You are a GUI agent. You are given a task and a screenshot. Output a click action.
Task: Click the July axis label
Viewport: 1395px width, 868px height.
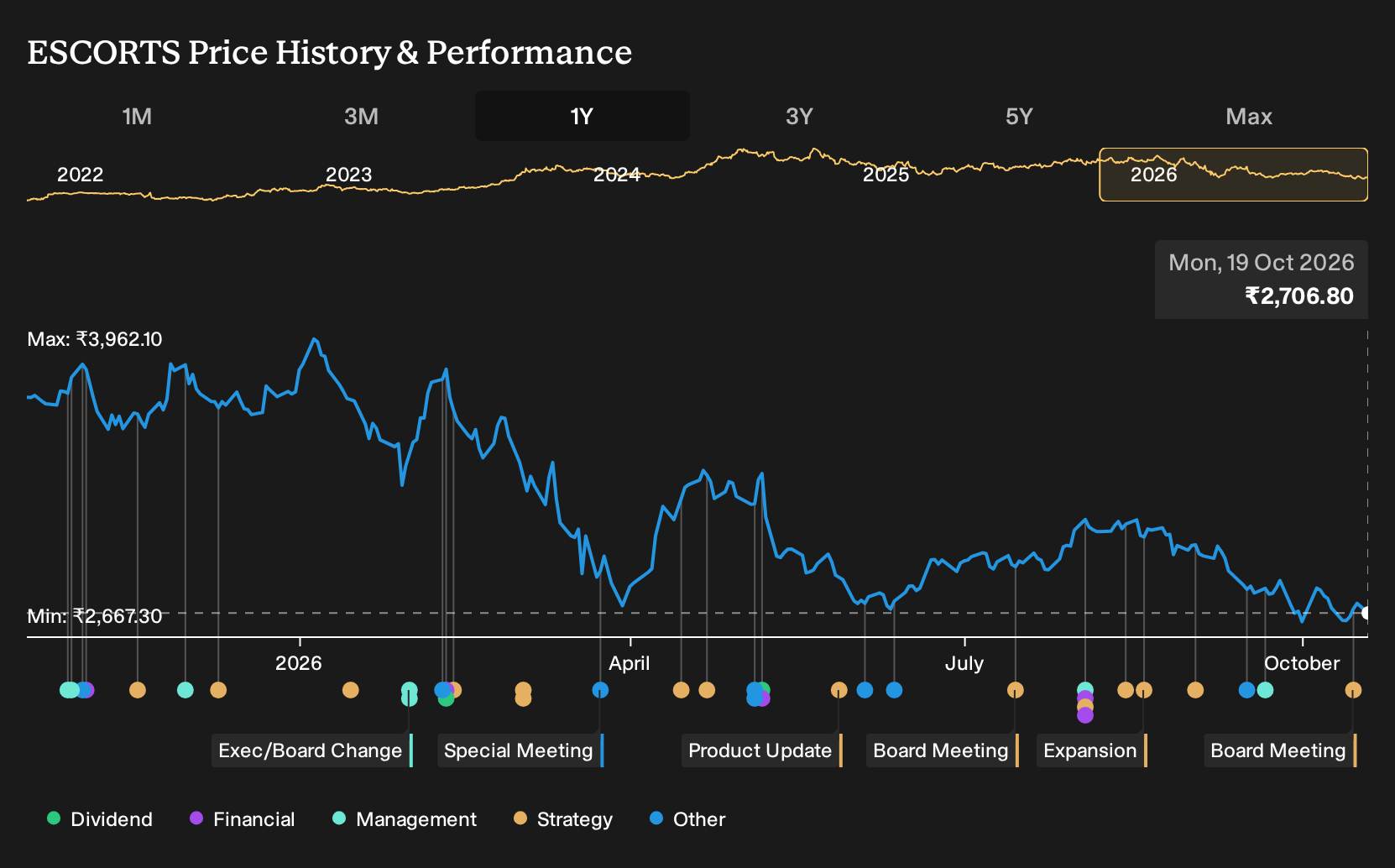(964, 663)
